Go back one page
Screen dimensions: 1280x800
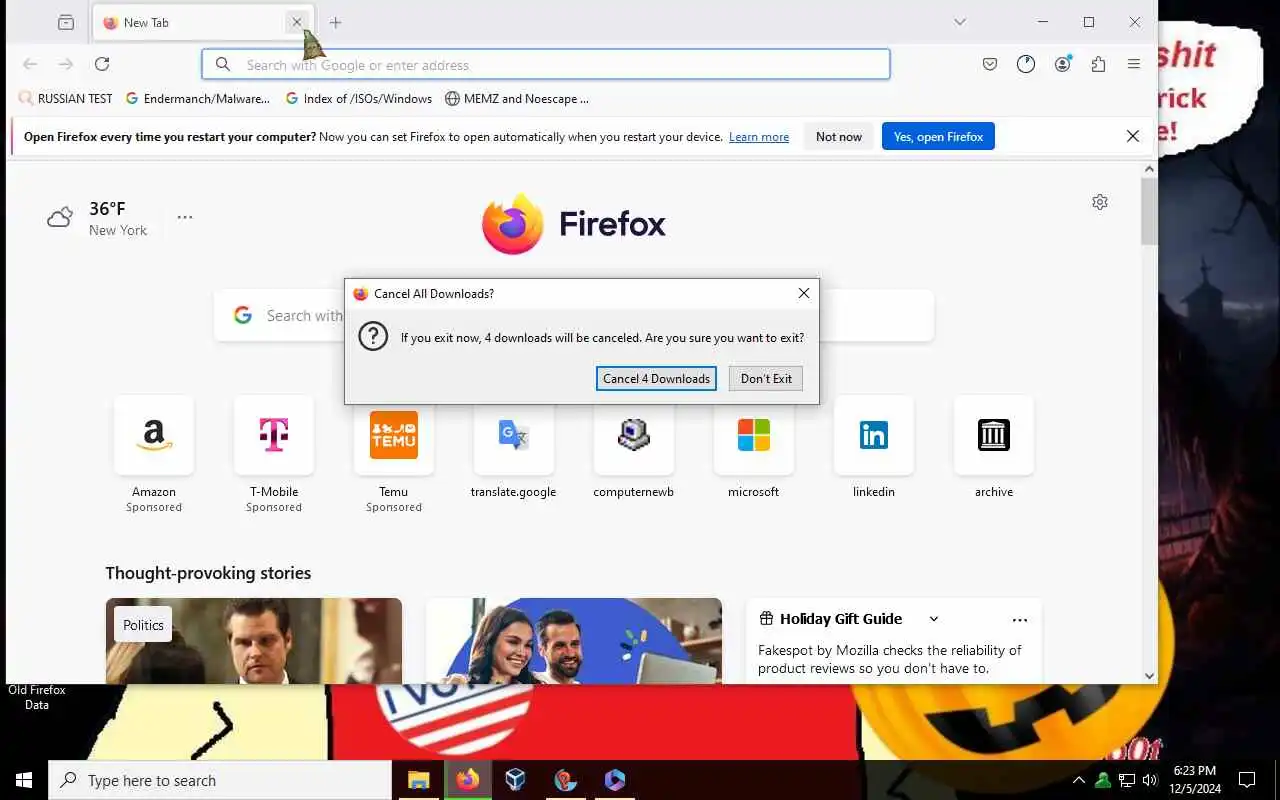pos(30,64)
